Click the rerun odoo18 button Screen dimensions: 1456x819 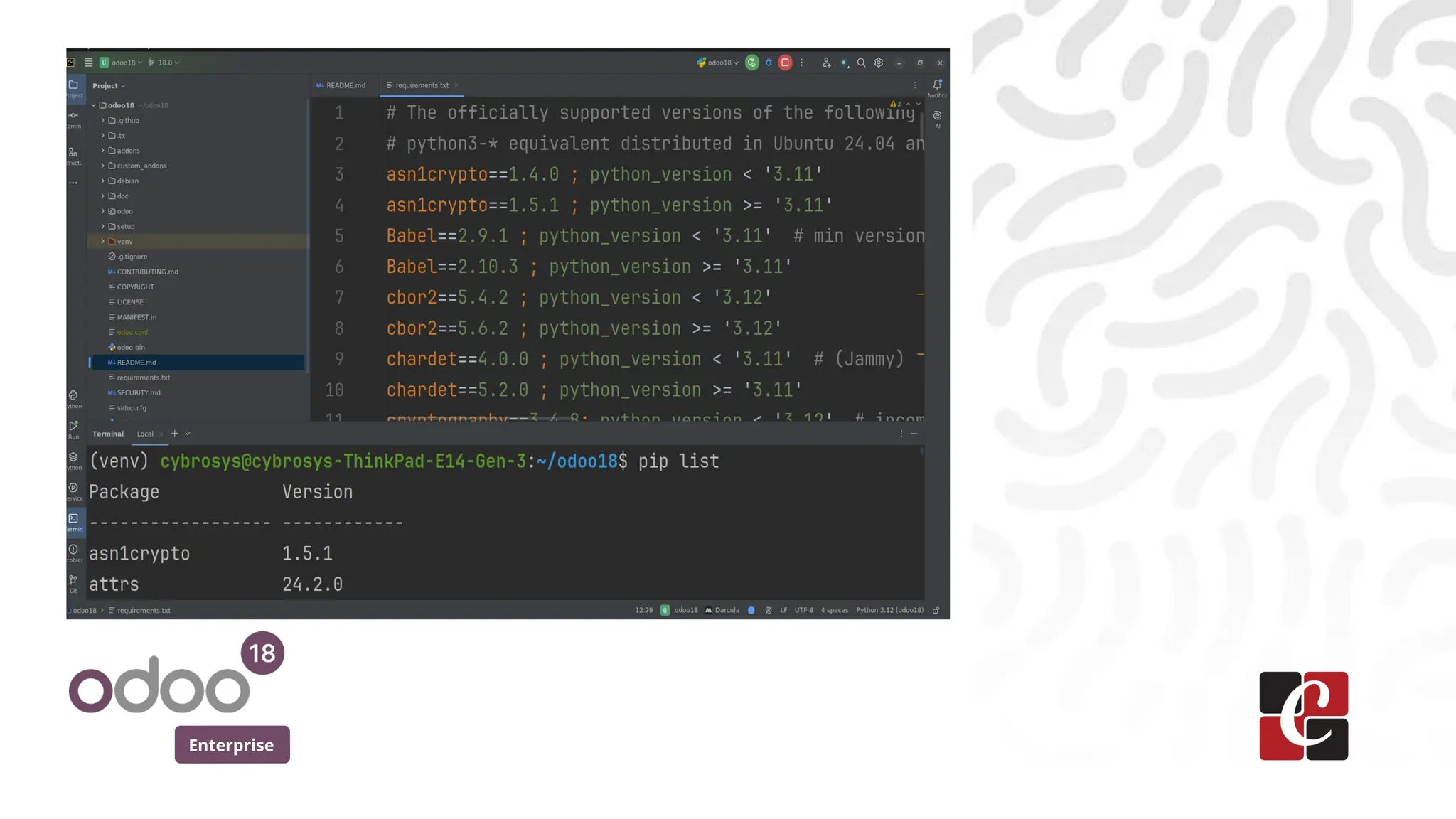[x=751, y=63]
